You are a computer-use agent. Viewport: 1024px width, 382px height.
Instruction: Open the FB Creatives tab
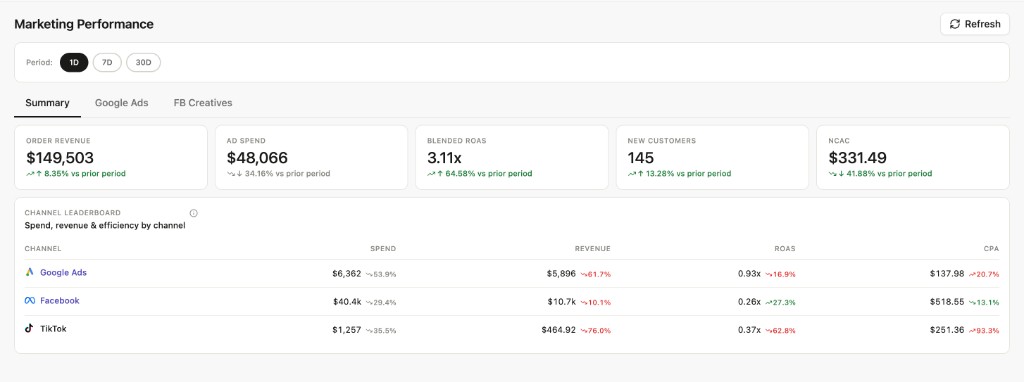(203, 103)
